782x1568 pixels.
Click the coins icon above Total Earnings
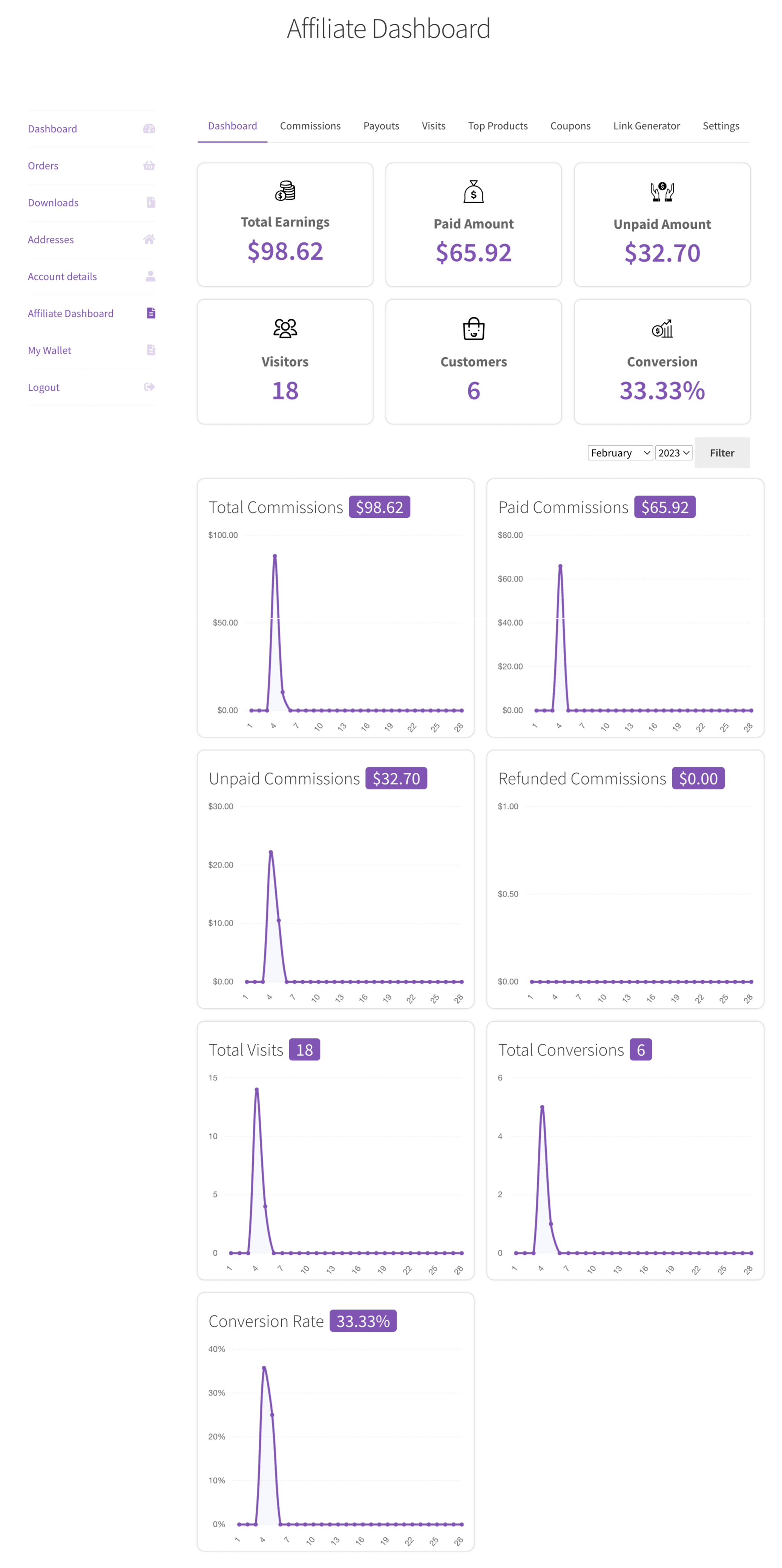click(285, 191)
